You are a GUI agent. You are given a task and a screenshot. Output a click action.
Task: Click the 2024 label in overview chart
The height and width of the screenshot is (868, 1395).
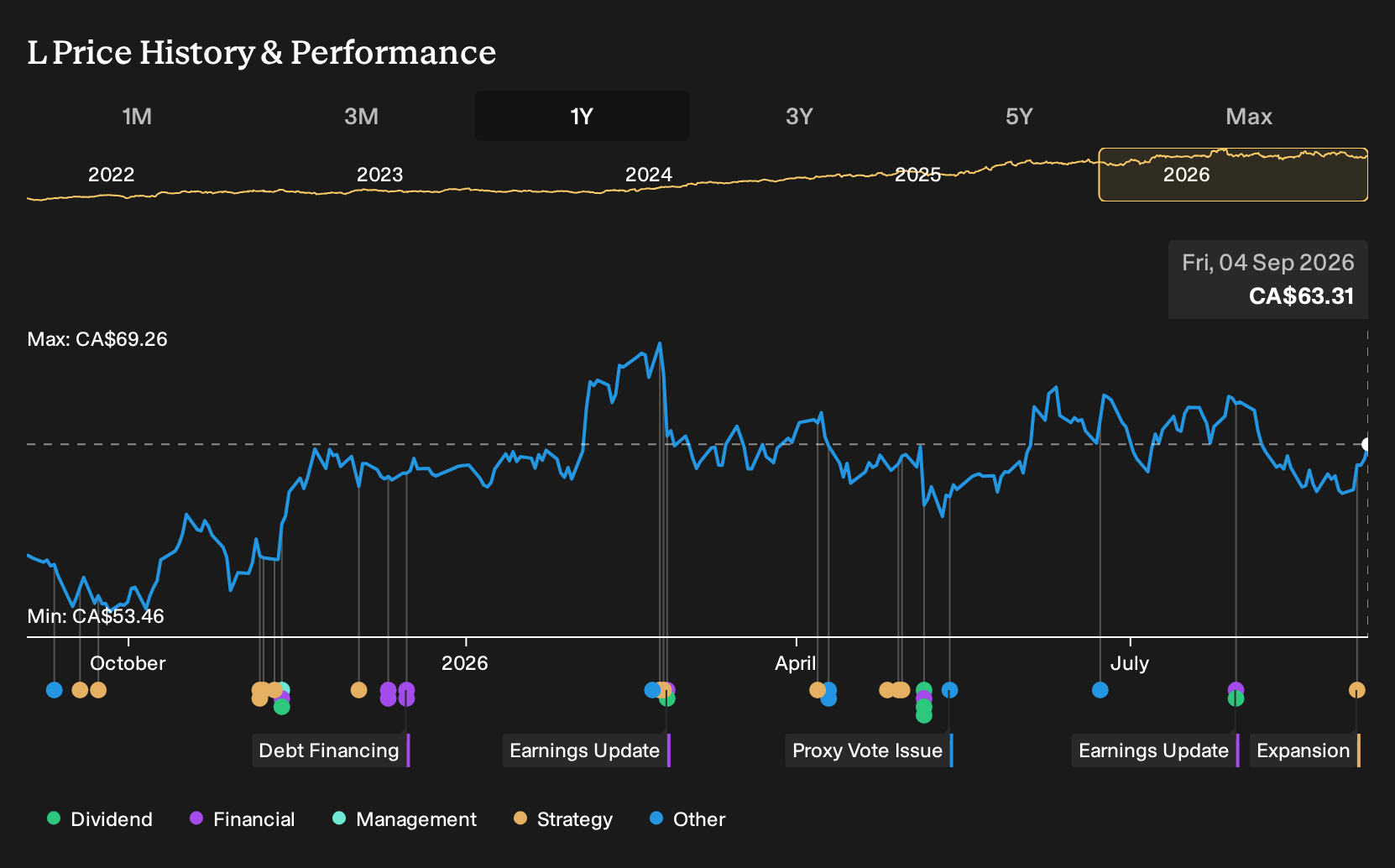(x=648, y=175)
